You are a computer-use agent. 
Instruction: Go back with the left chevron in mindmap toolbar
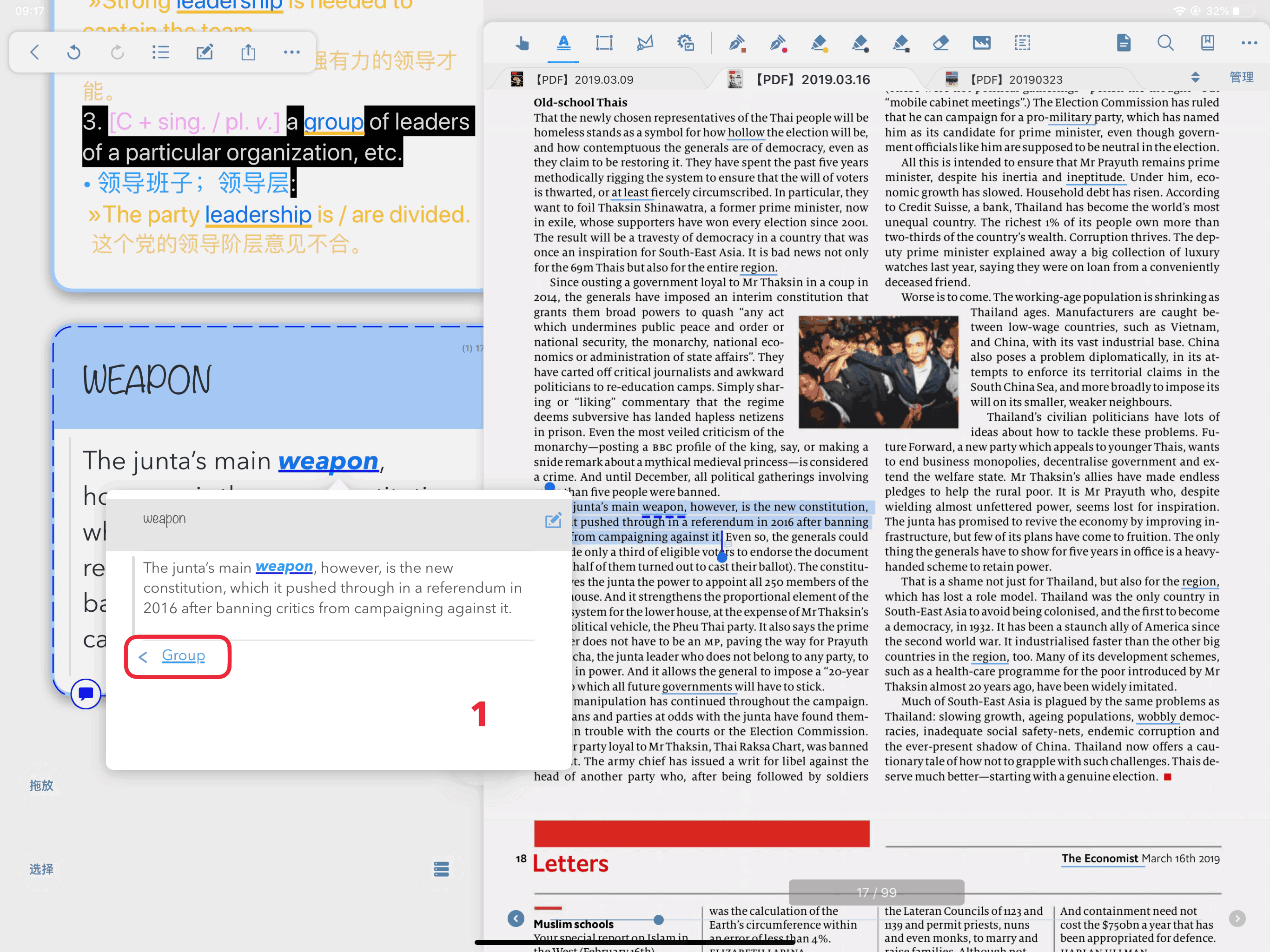[34, 52]
